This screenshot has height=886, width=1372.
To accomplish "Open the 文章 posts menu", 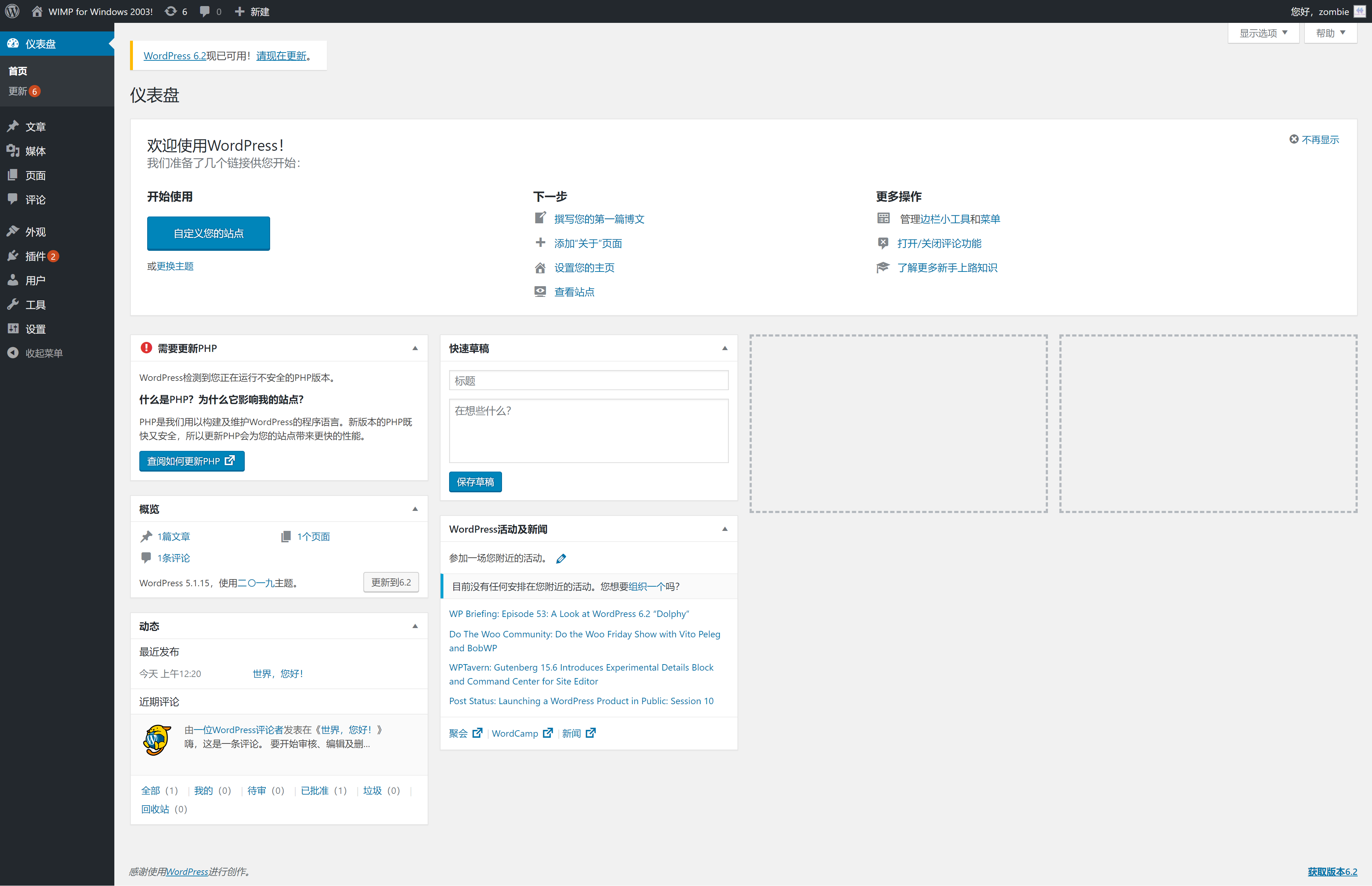I will pos(57,126).
